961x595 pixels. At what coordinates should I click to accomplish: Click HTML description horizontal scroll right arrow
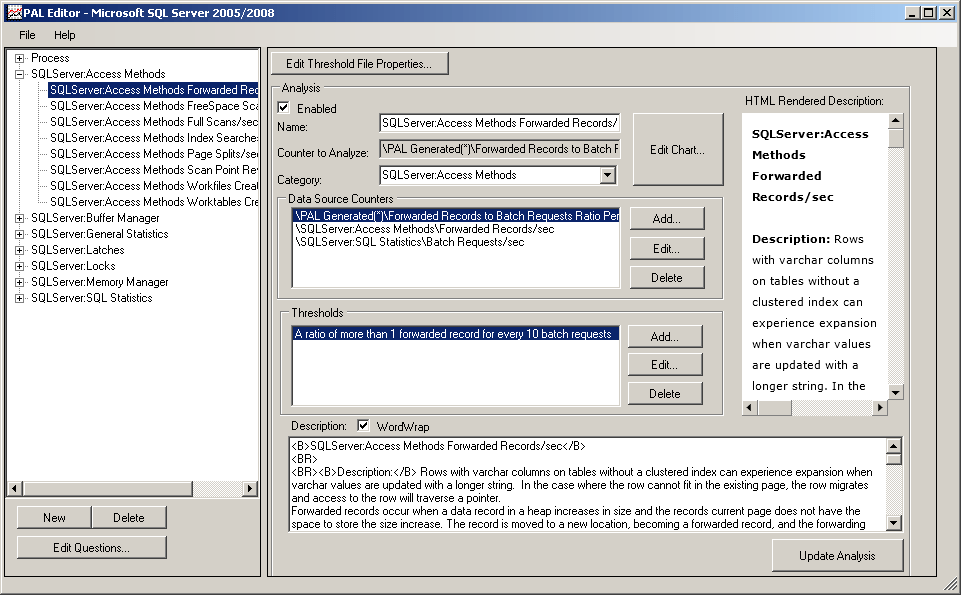tap(881, 407)
